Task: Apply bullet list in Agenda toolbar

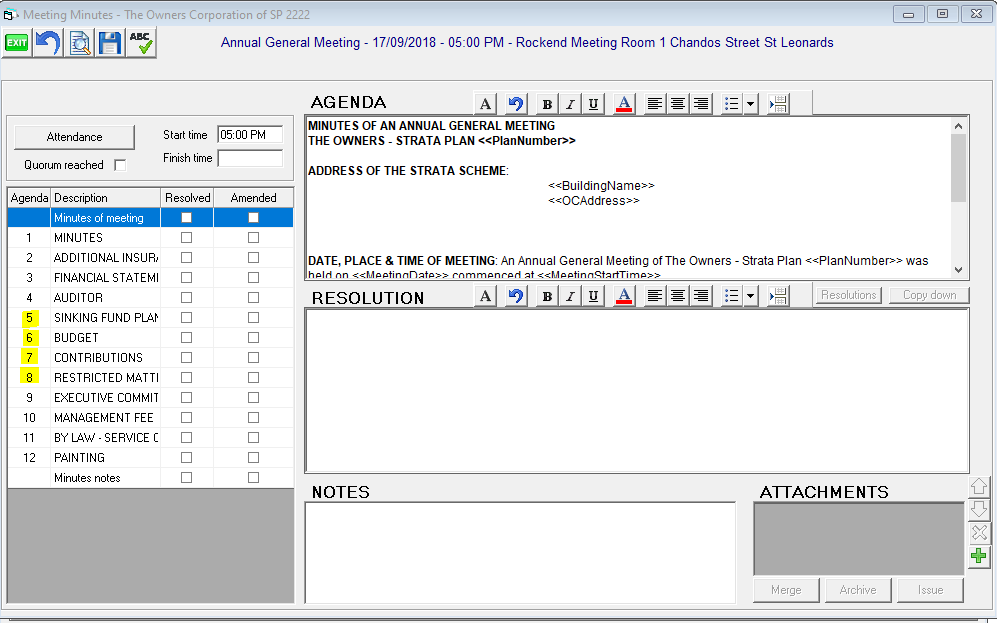Action: click(732, 104)
